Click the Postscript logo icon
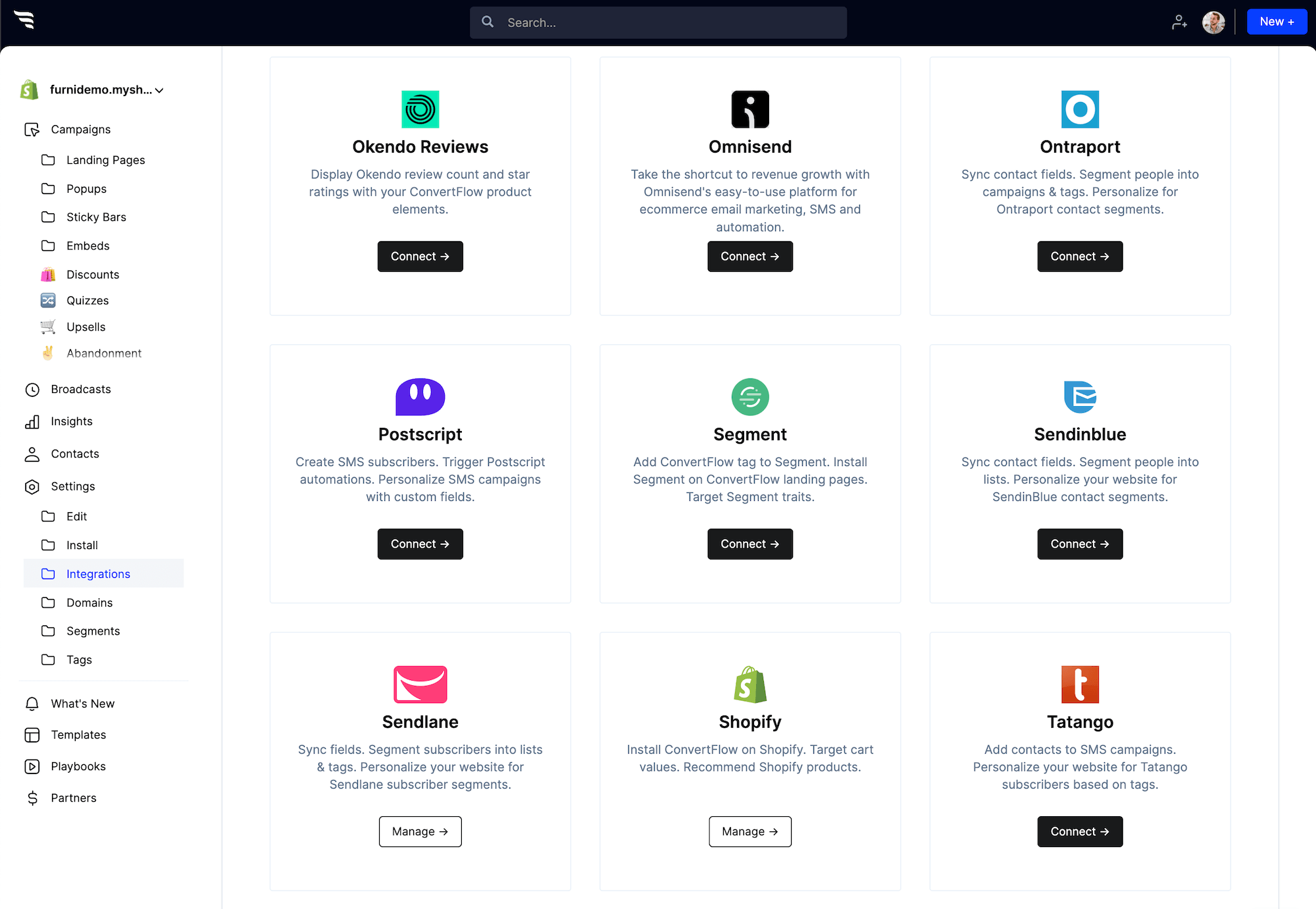 coord(420,397)
